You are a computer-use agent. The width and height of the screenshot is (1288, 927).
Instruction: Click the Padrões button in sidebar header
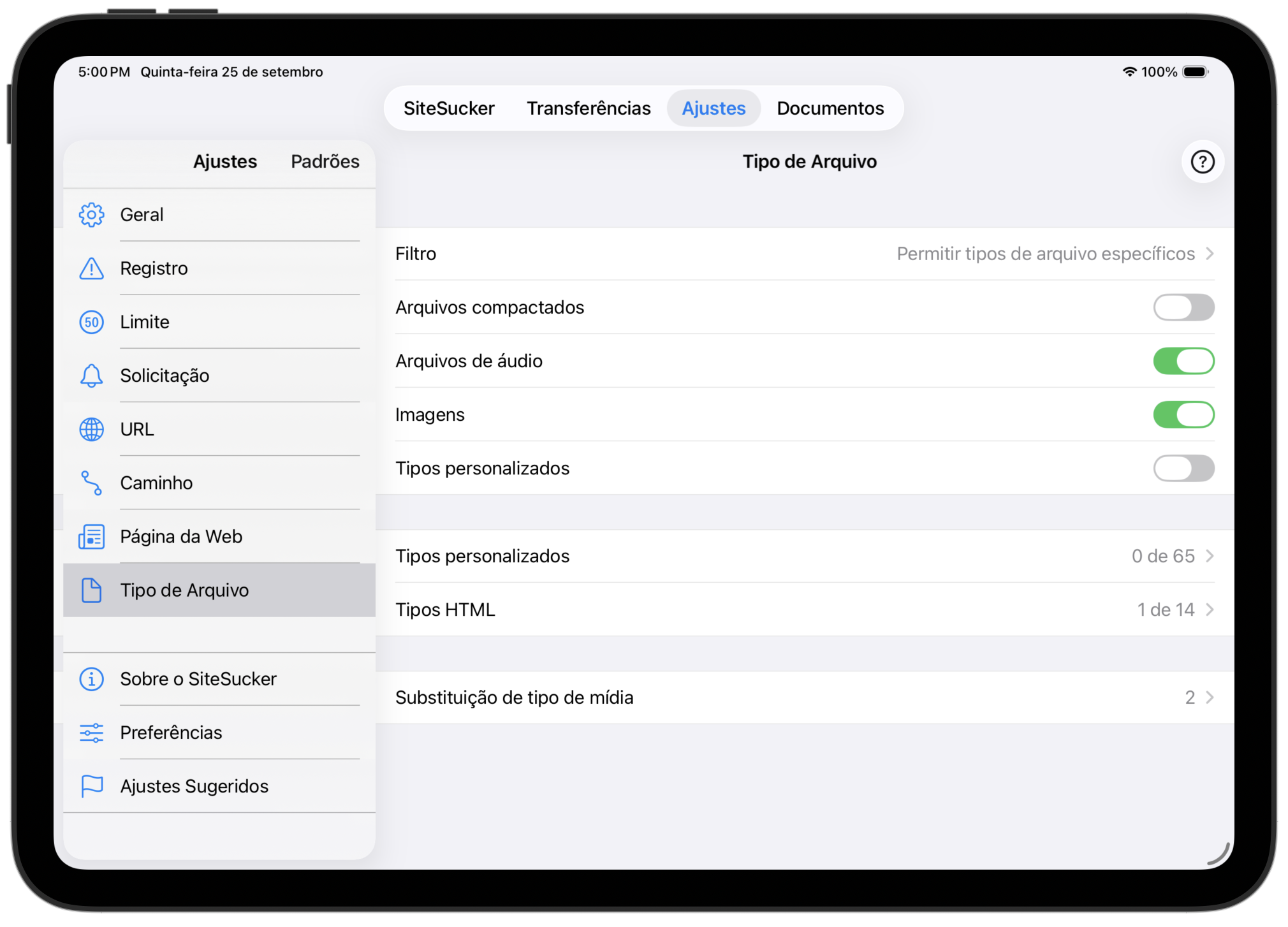click(x=325, y=162)
